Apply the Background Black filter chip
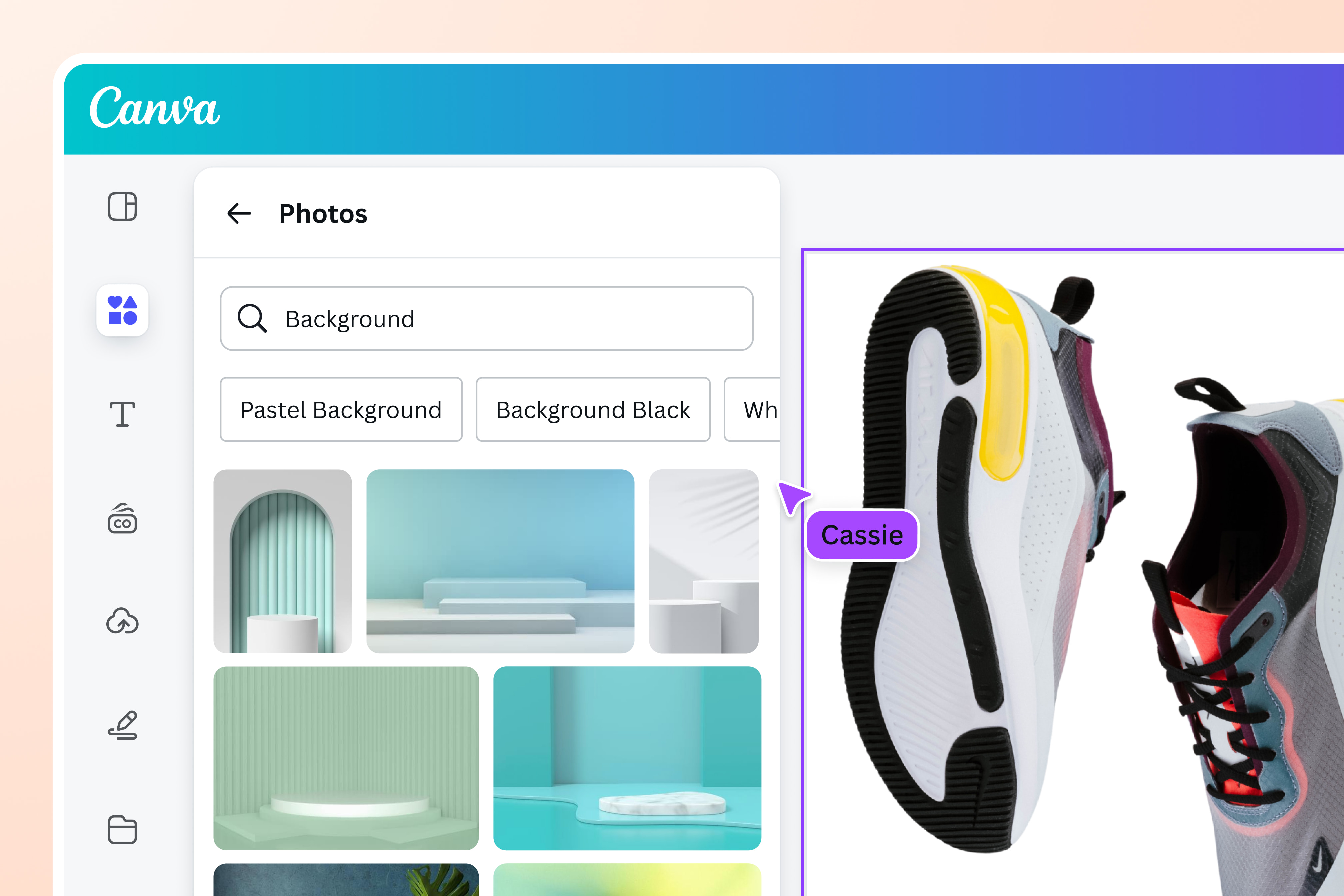This screenshot has width=1344, height=896. (x=593, y=409)
